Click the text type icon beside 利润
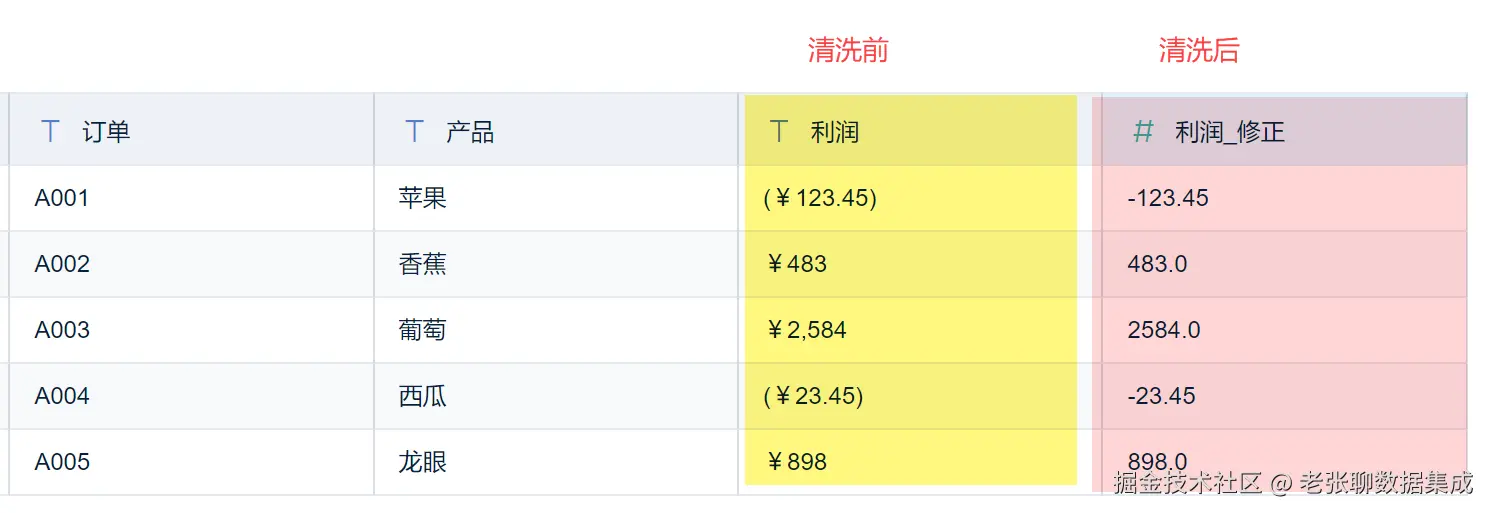 [x=779, y=131]
